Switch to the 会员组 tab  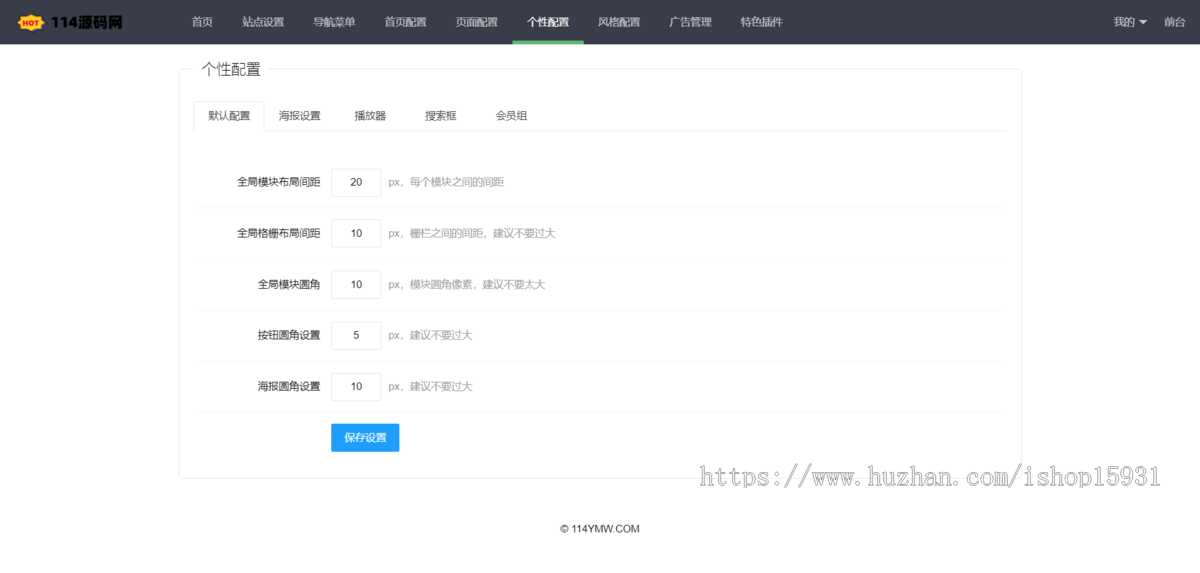click(x=511, y=116)
